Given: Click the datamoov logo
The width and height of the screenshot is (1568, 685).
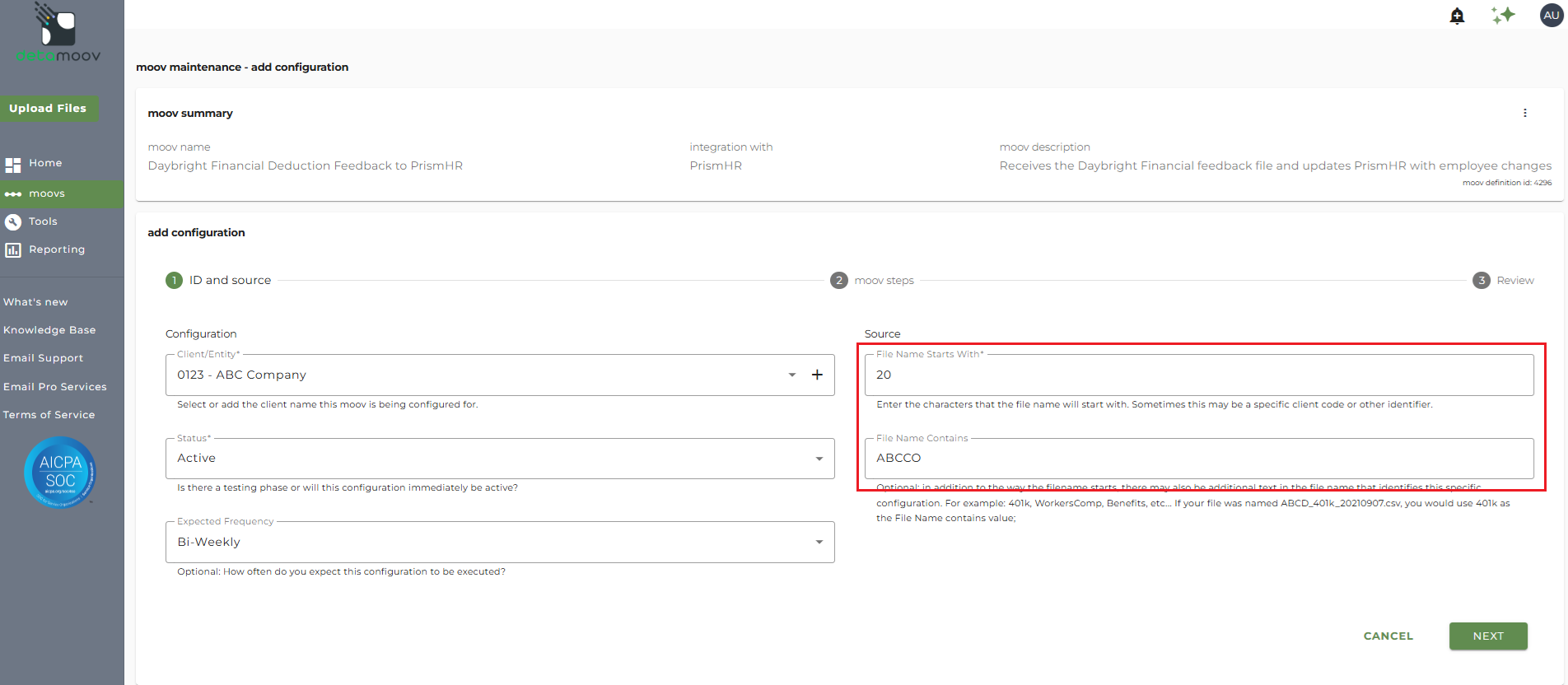Looking at the screenshot, I should tap(58, 34).
